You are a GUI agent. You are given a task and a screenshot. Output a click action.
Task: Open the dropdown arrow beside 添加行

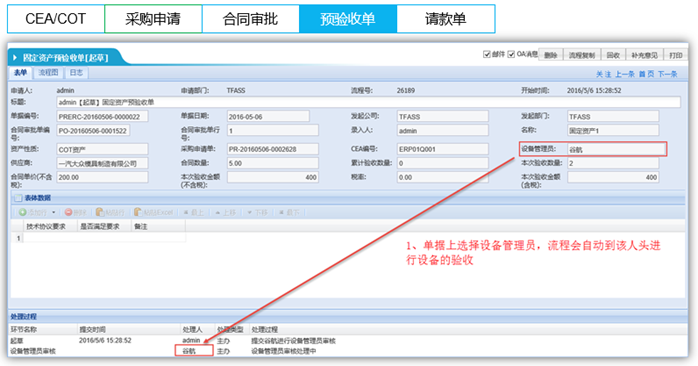[x=54, y=212]
